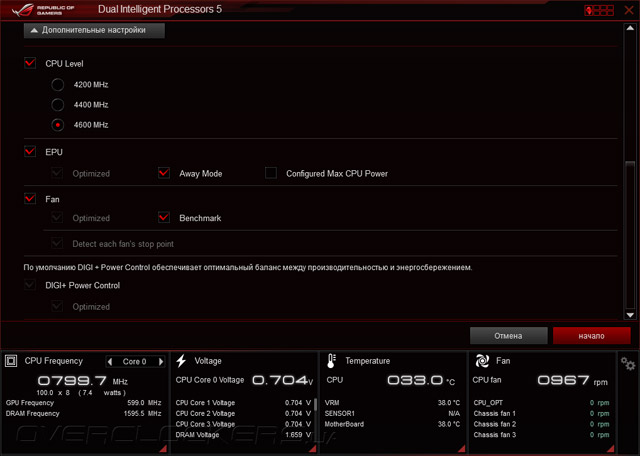Click the Core 0 selector label
This screenshot has height=456, width=640.
click(135, 361)
